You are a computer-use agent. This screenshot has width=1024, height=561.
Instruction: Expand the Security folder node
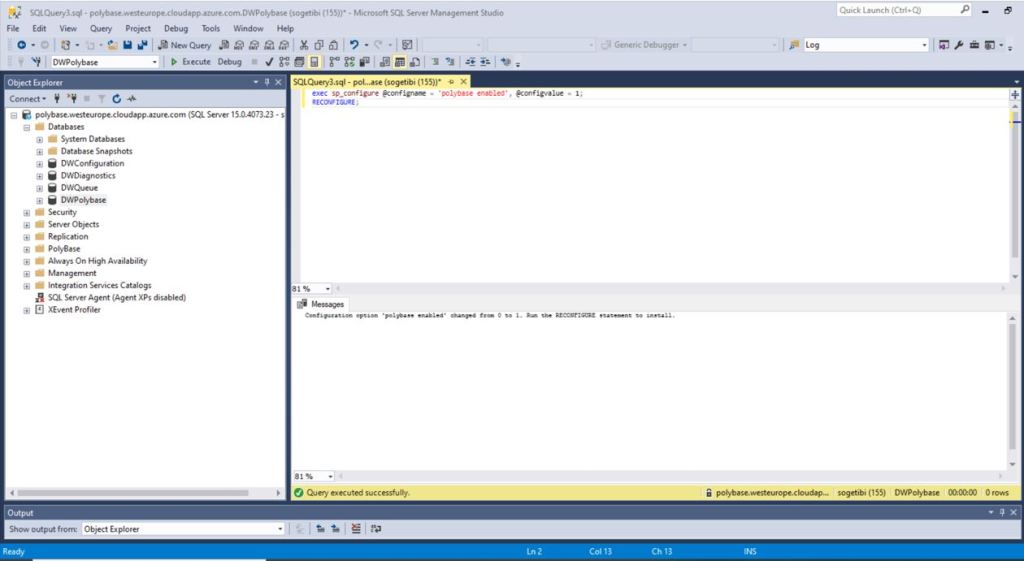tap(27, 212)
